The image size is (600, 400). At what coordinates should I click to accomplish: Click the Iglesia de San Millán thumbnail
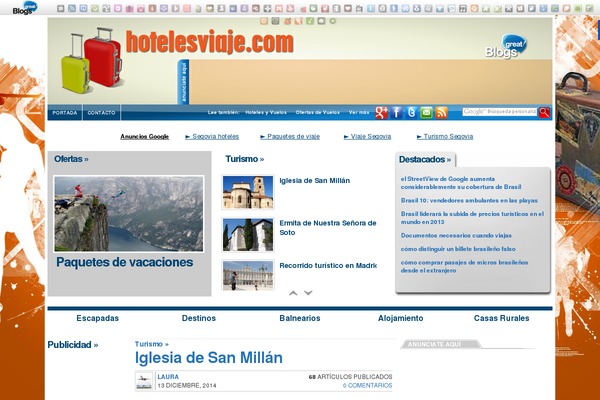click(248, 192)
